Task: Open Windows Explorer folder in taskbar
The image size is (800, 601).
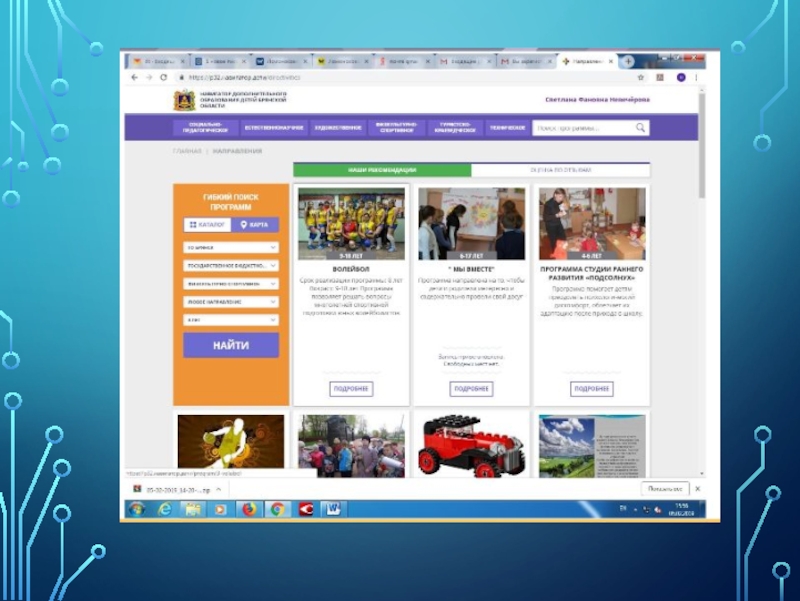Action: [192, 509]
